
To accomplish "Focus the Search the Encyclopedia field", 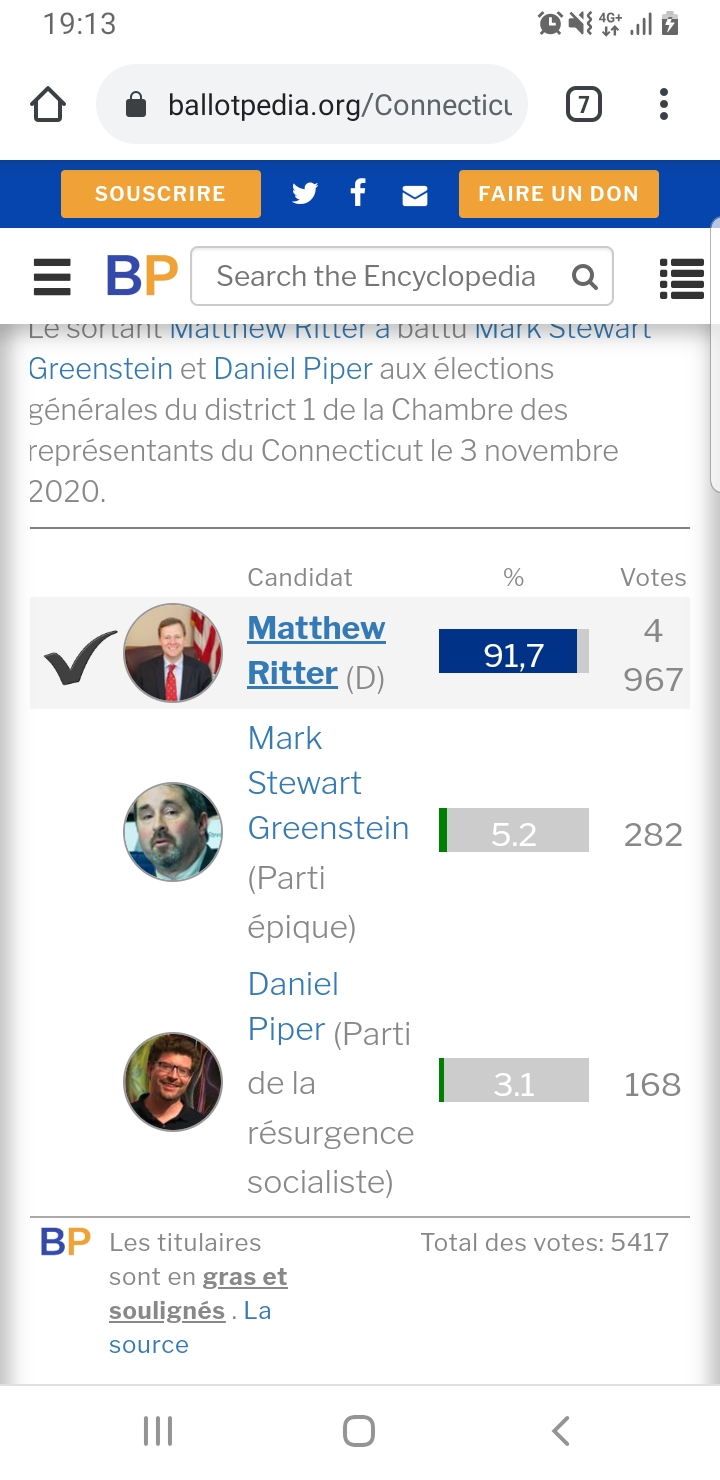I will click(401, 276).
